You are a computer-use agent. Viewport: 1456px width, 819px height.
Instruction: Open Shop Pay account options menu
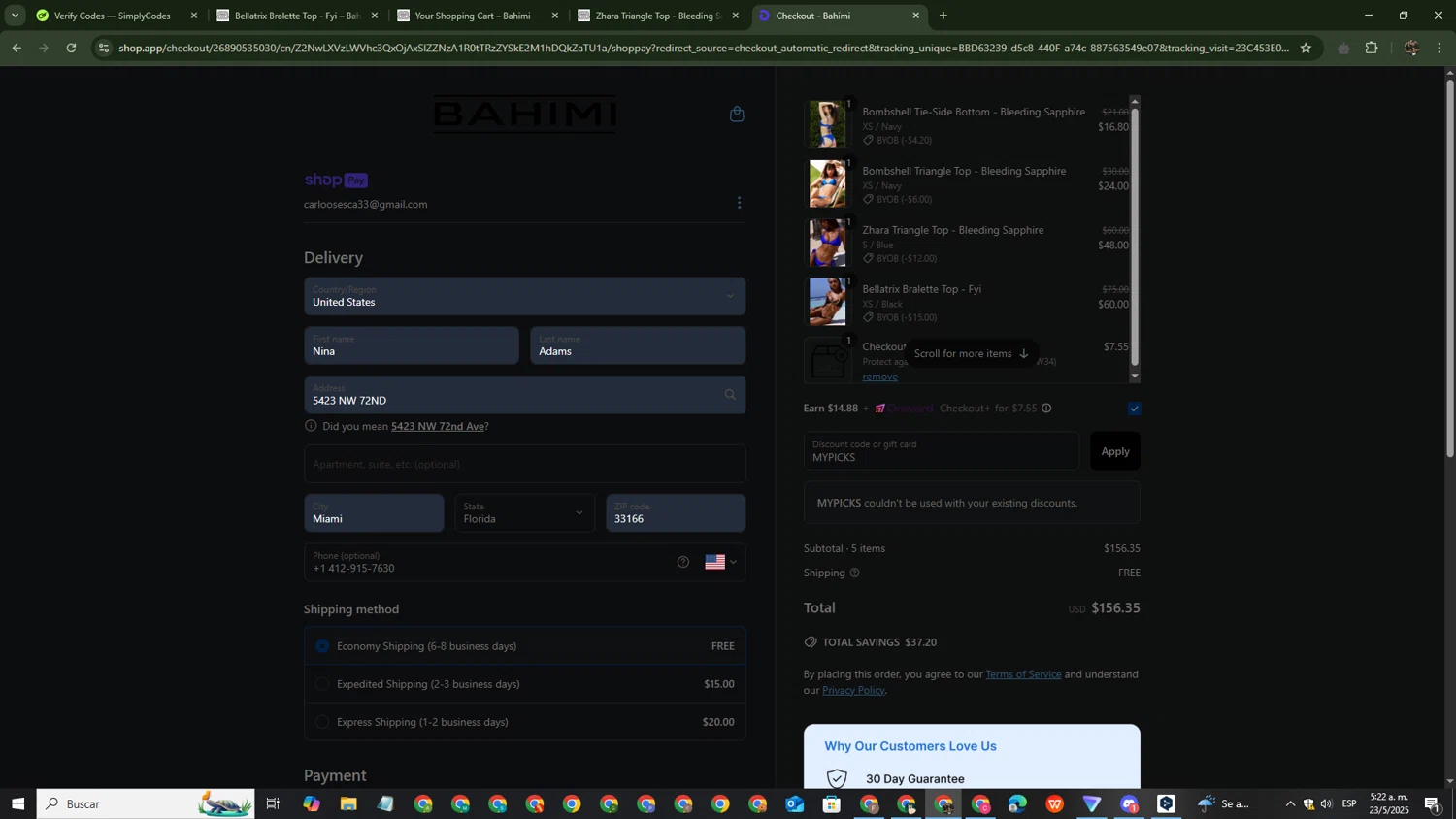[740, 203]
